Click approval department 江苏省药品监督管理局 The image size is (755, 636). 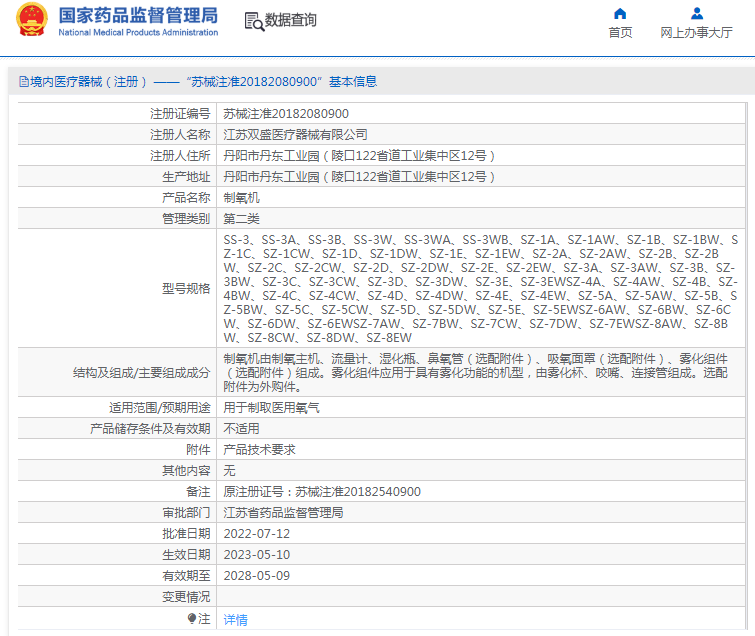(283, 513)
